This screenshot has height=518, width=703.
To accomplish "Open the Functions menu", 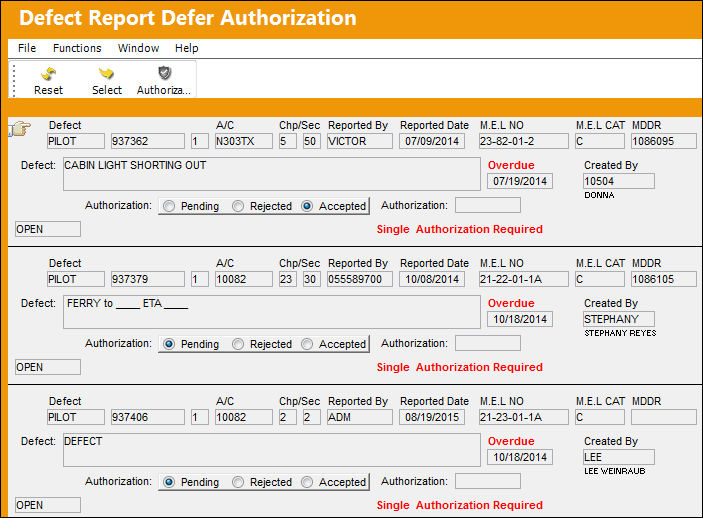I will pos(77,48).
